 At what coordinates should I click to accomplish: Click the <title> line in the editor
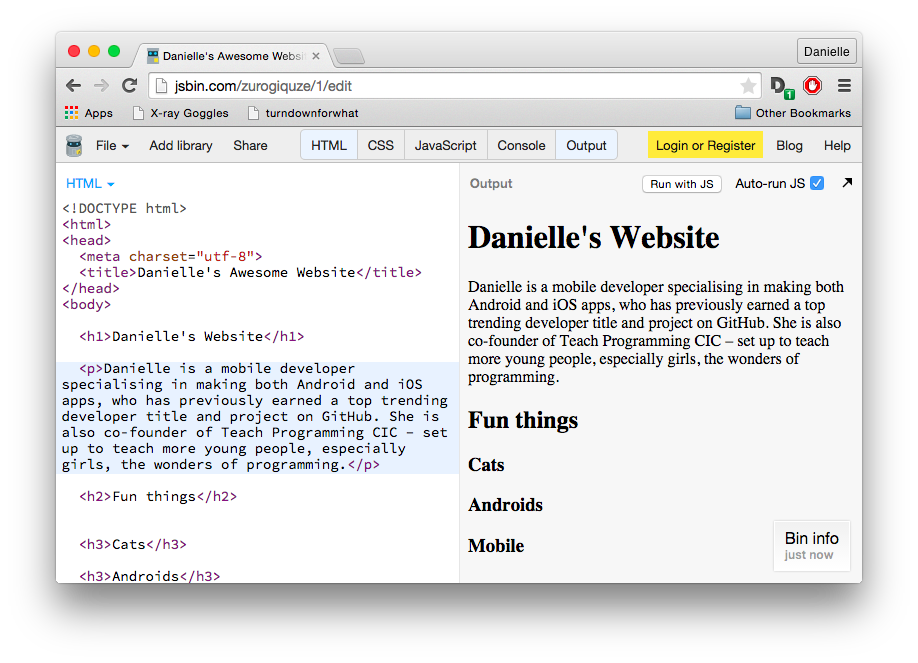(251, 272)
